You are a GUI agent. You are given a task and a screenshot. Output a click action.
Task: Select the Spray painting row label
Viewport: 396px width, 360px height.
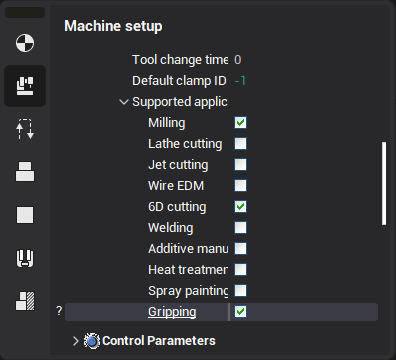click(188, 291)
